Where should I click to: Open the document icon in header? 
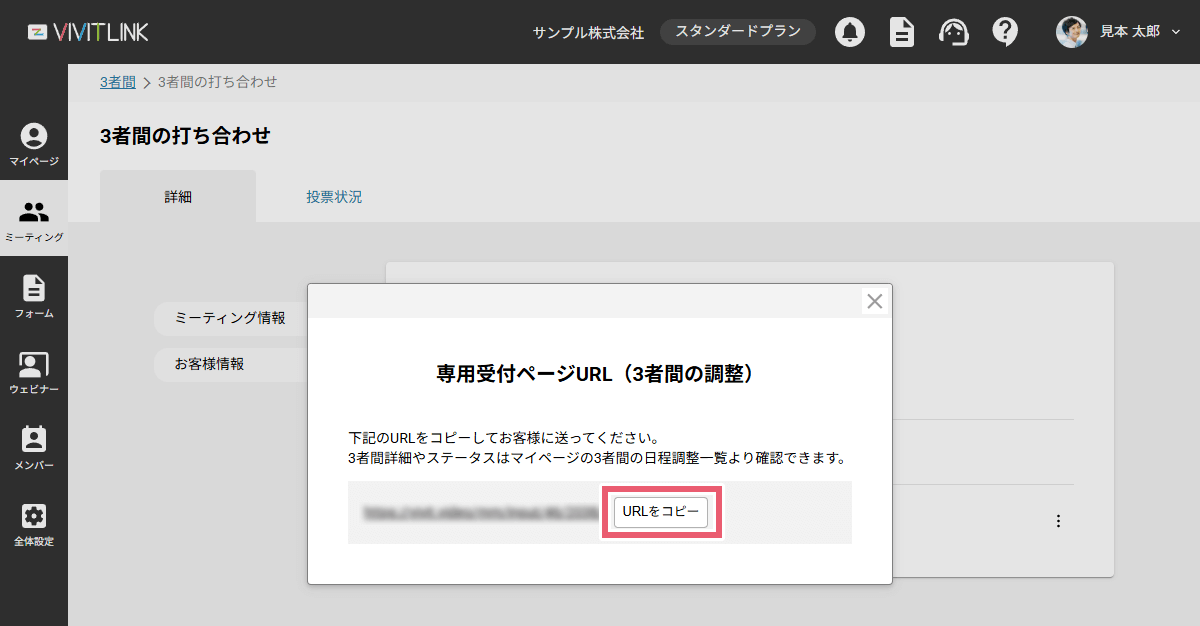click(x=902, y=32)
